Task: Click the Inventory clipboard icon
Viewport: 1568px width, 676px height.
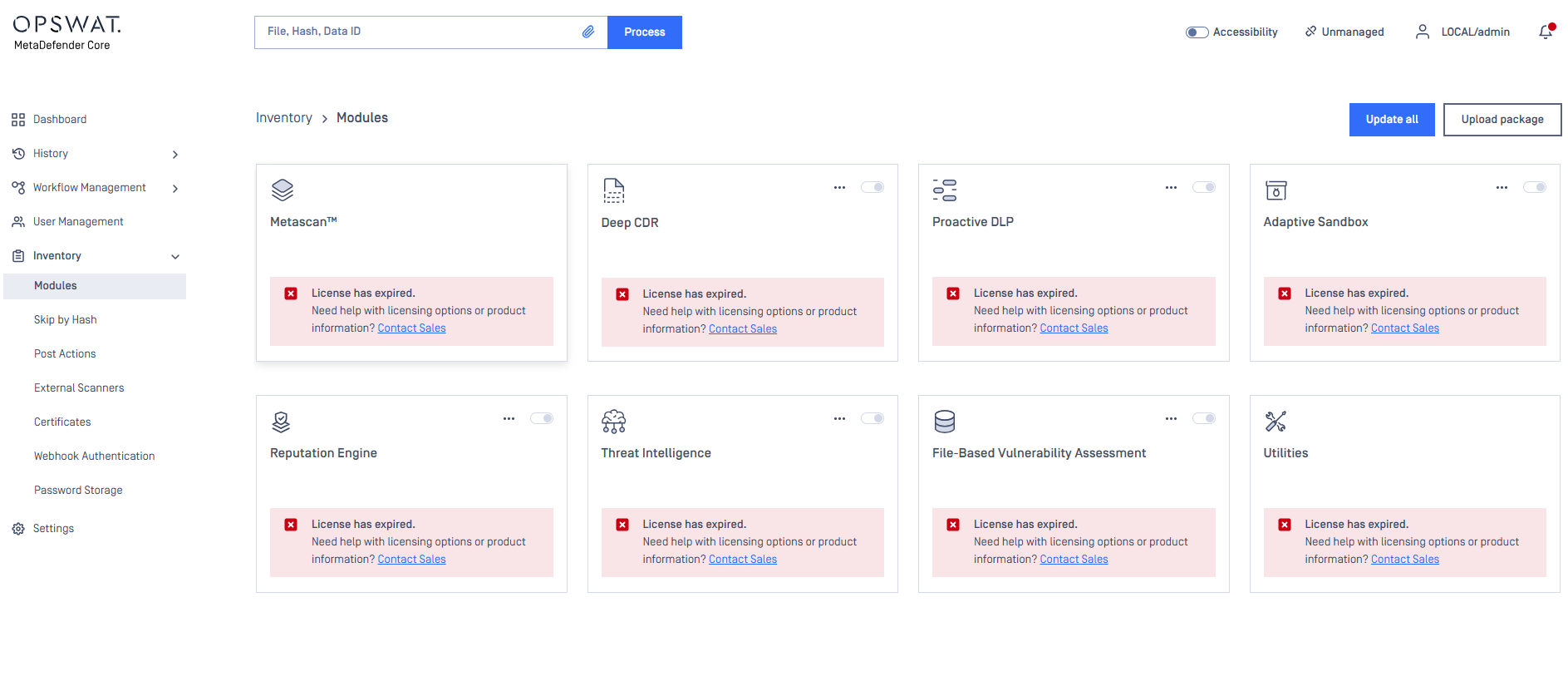Action: pos(18,256)
